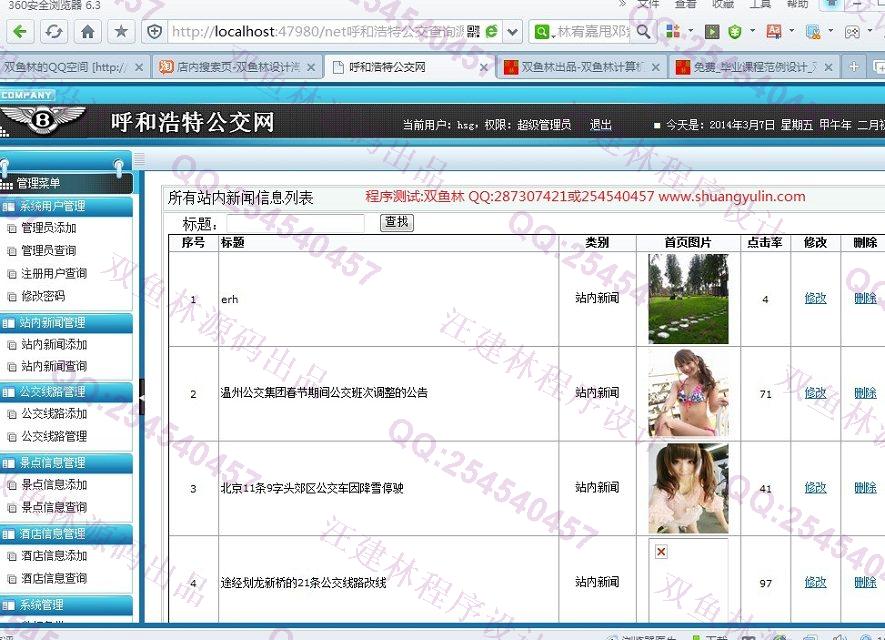Click the 查找 search button
This screenshot has height=640, width=885.
(x=397, y=222)
